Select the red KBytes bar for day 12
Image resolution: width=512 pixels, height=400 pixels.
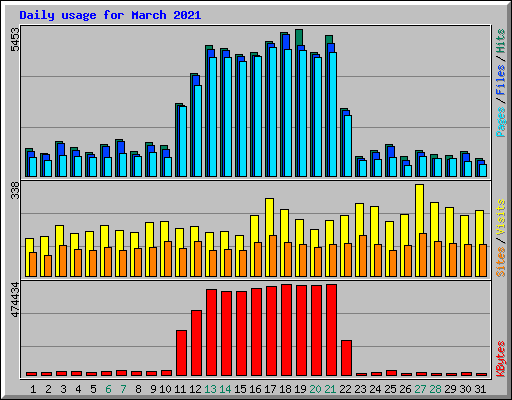pyautogui.click(x=196, y=343)
